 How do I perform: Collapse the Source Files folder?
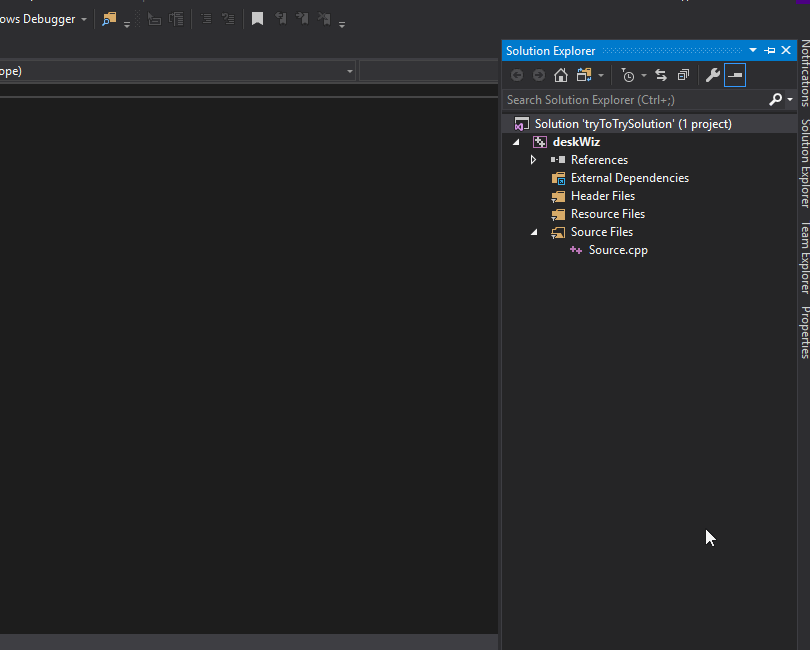534,232
